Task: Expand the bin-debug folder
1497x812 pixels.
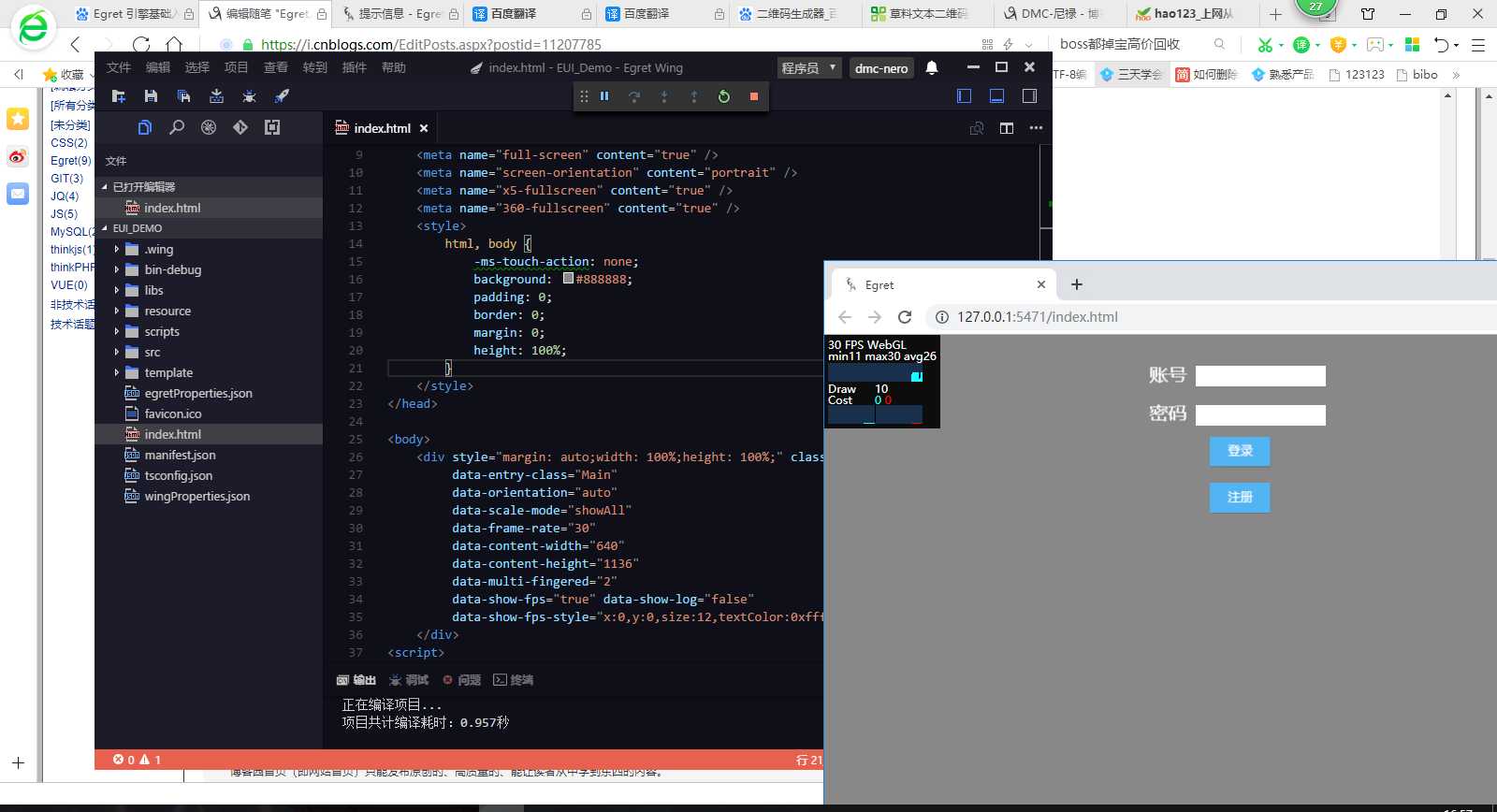Action: (x=117, y=270)
